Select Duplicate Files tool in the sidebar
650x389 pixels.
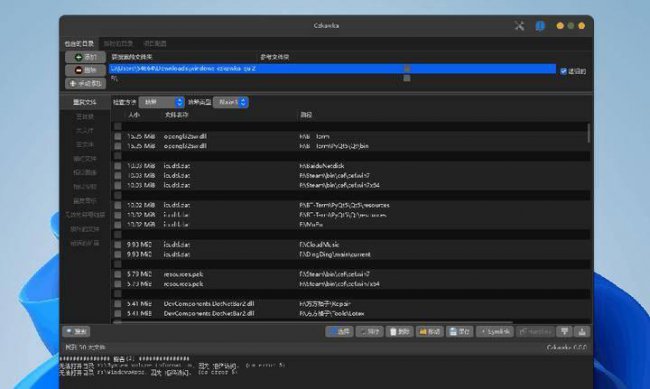tap(85, 102)
